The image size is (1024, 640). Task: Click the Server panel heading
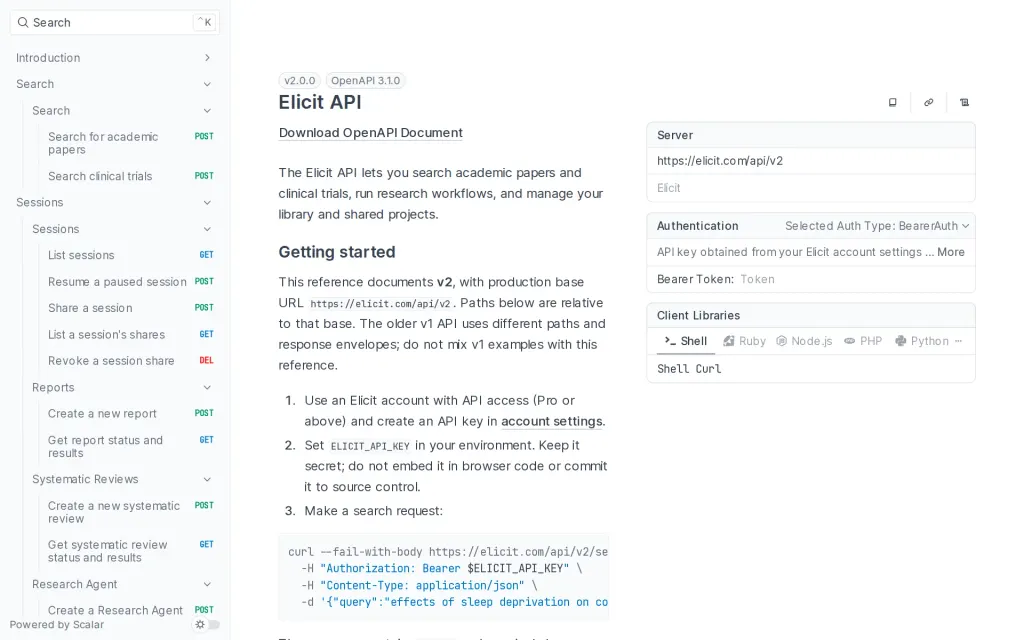(675, 136)
